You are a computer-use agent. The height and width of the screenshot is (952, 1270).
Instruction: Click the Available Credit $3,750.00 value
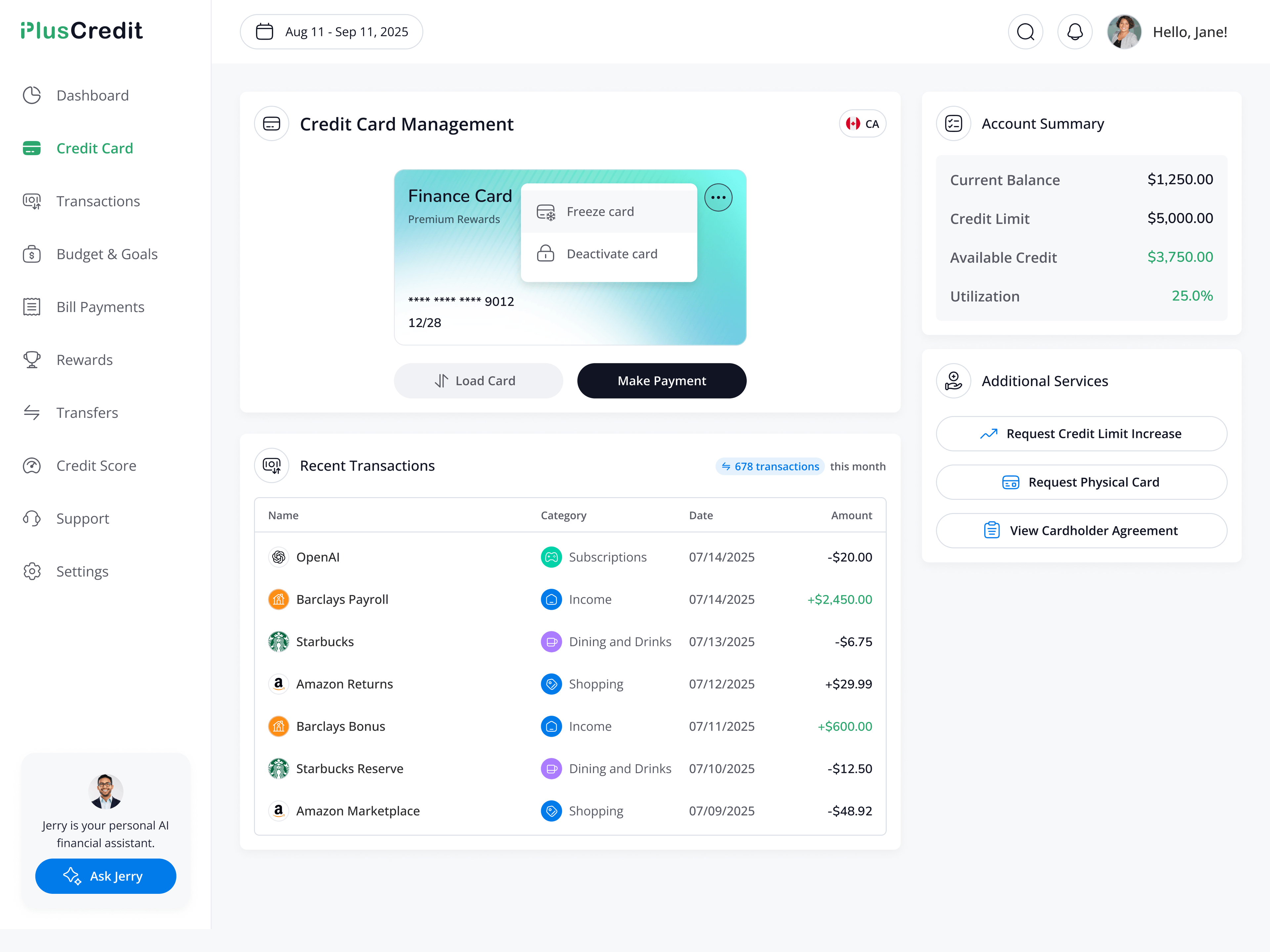point(1180,257)
